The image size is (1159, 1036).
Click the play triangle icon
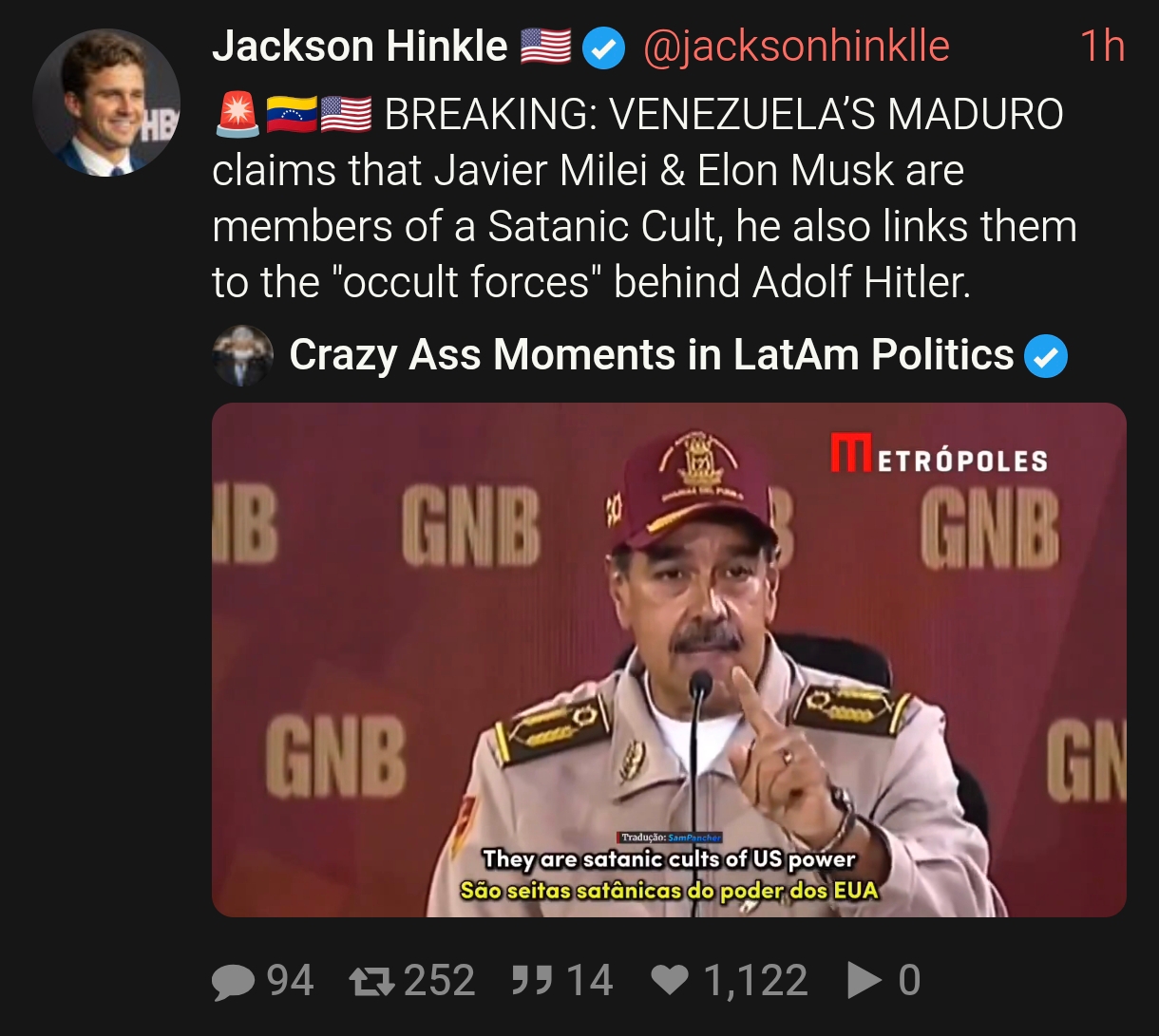pos(864,980)
